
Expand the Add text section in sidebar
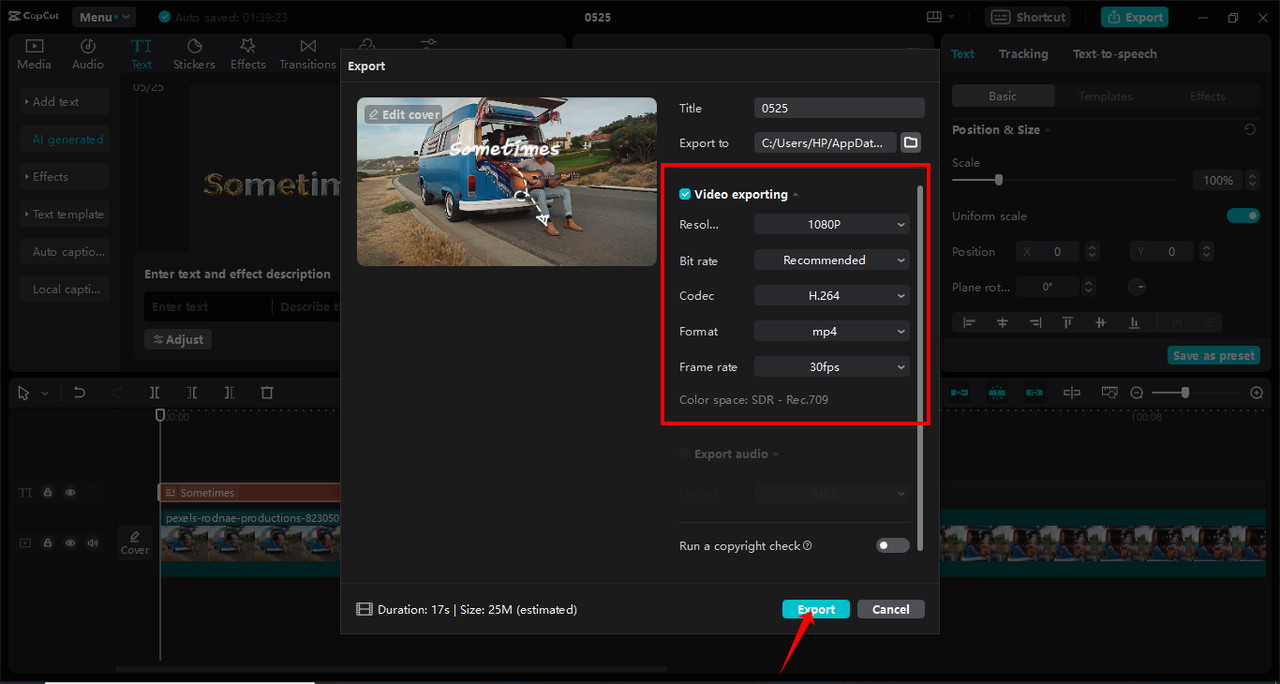(x=64, y=102)
